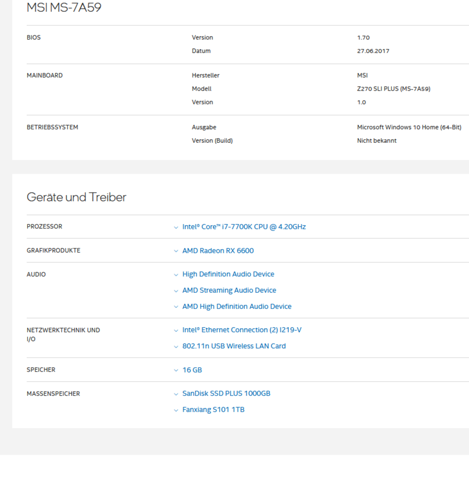This screenshot has width=469, height=480.
Task: Expand the SanDisk SSD PLUS 1000GB chevron
Action: point(176,394)
